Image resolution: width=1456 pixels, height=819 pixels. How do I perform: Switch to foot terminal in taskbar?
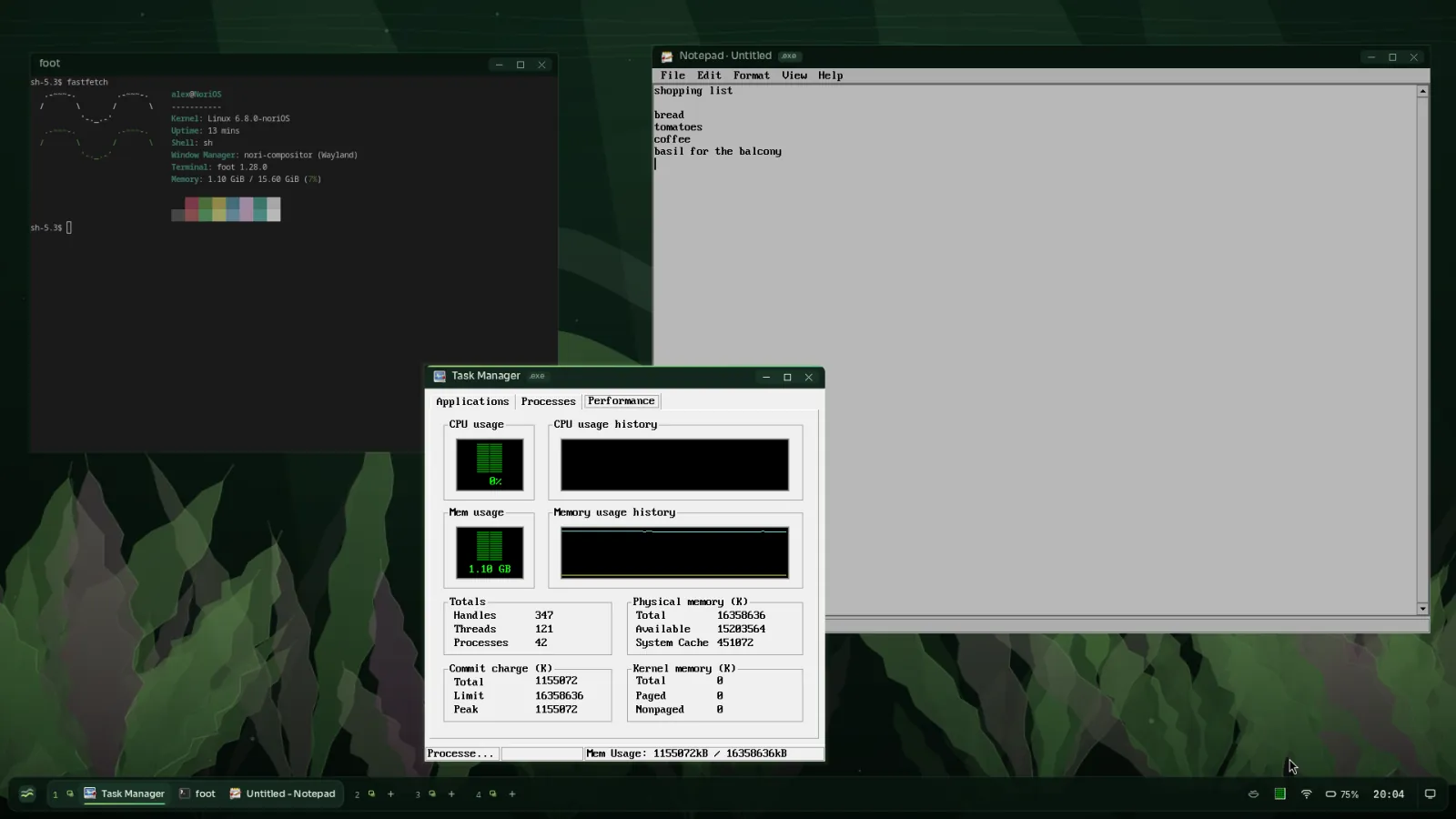(x=197, y=794)
